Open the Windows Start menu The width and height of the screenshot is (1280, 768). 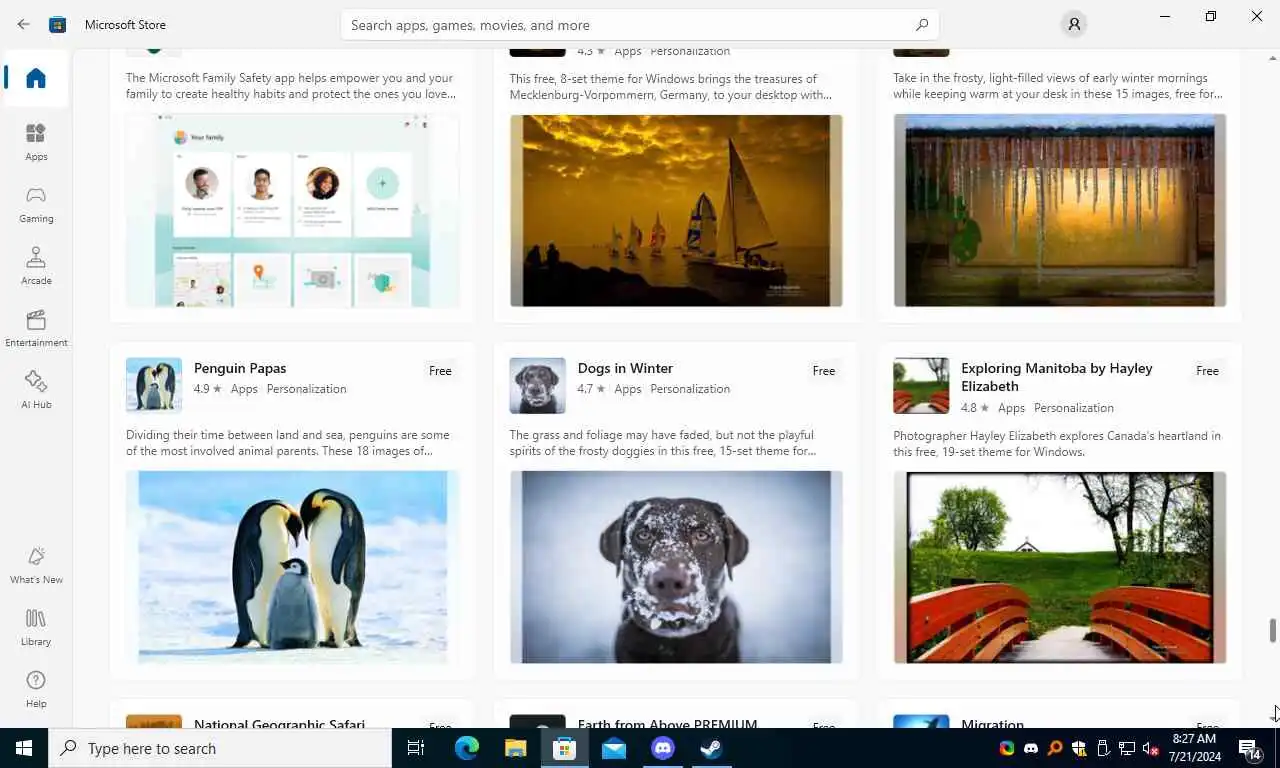24,748
